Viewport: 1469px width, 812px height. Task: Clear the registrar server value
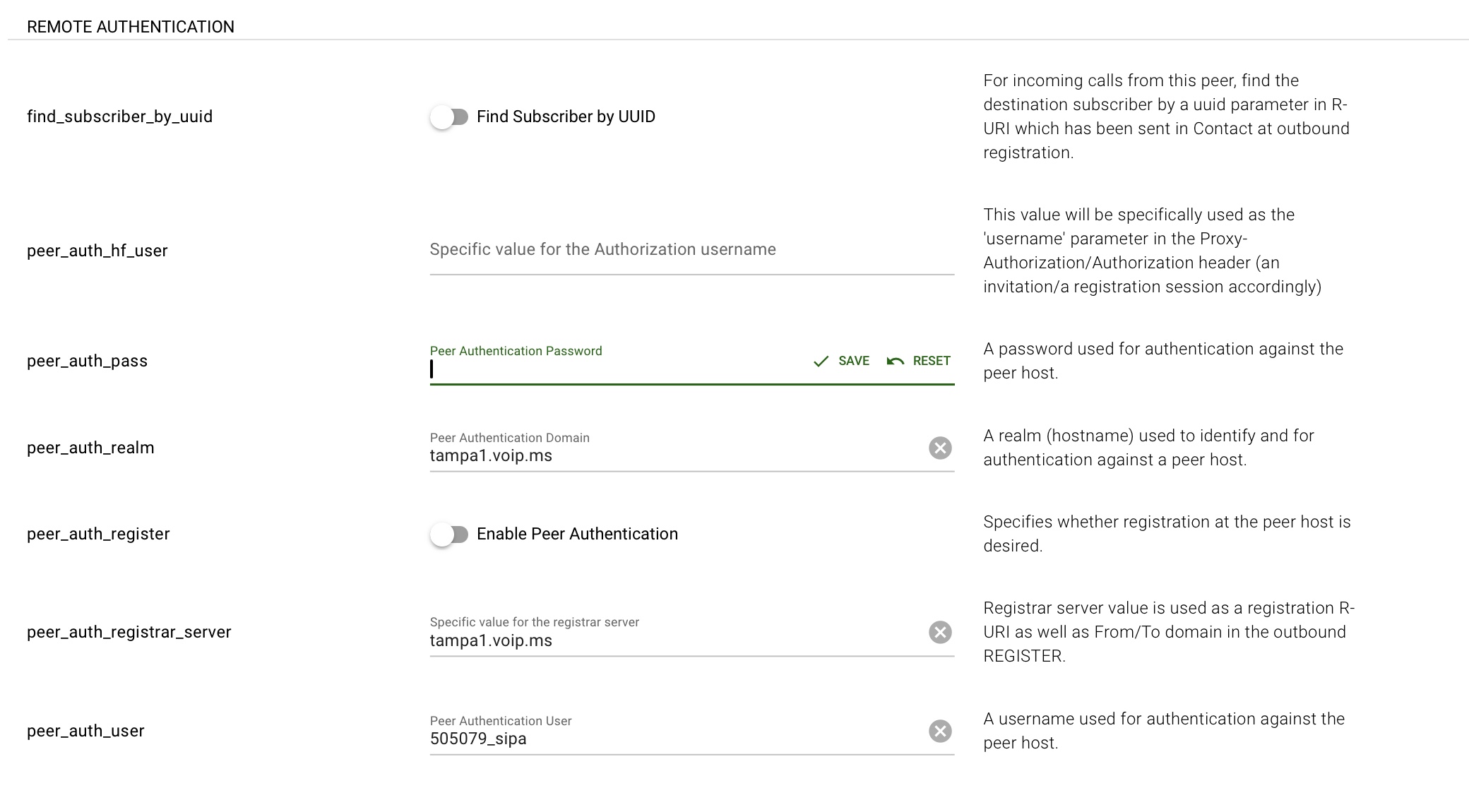coord(939,632)
